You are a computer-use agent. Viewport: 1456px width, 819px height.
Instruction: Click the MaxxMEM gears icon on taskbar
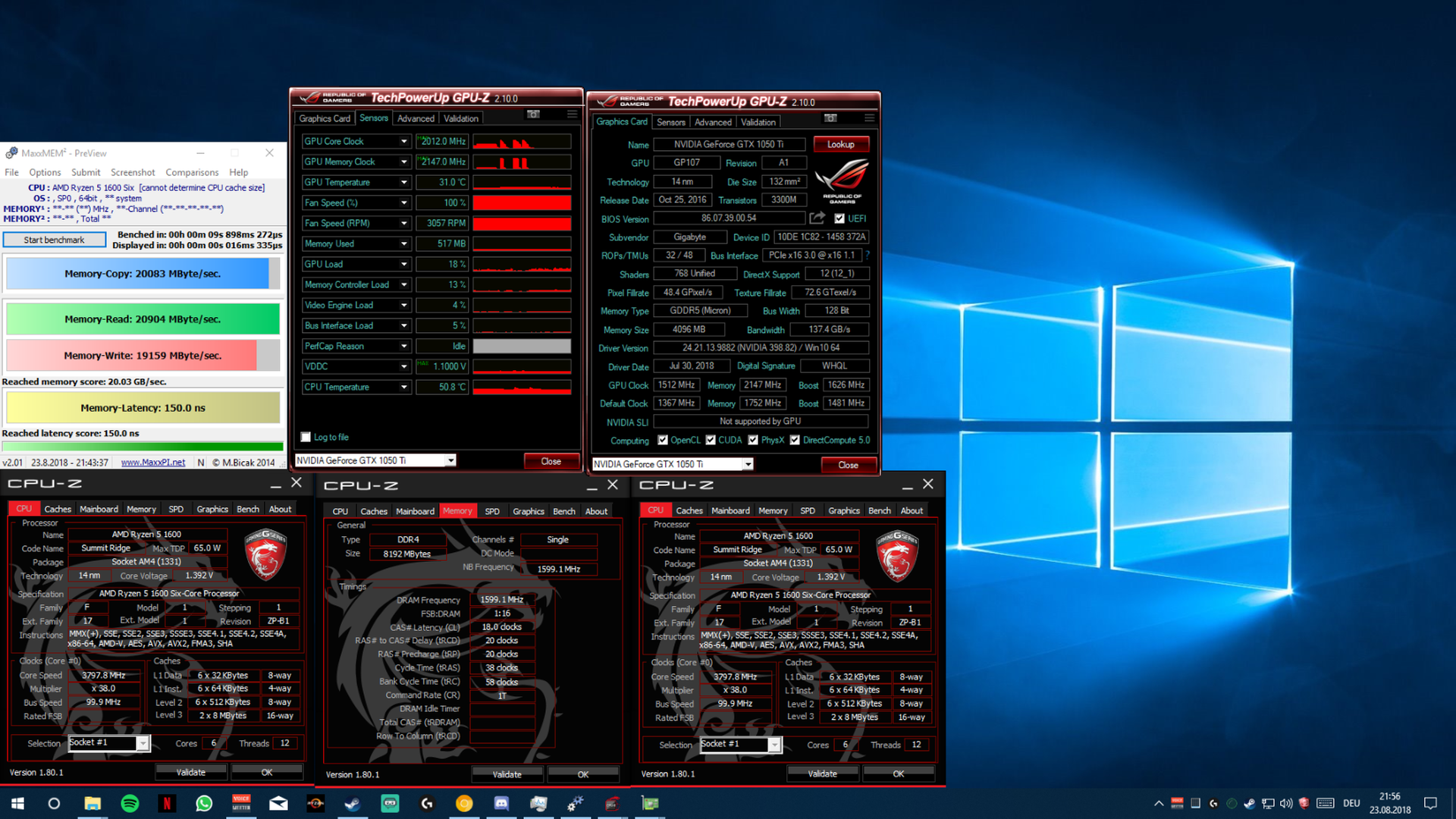click(x=576, y=803)
